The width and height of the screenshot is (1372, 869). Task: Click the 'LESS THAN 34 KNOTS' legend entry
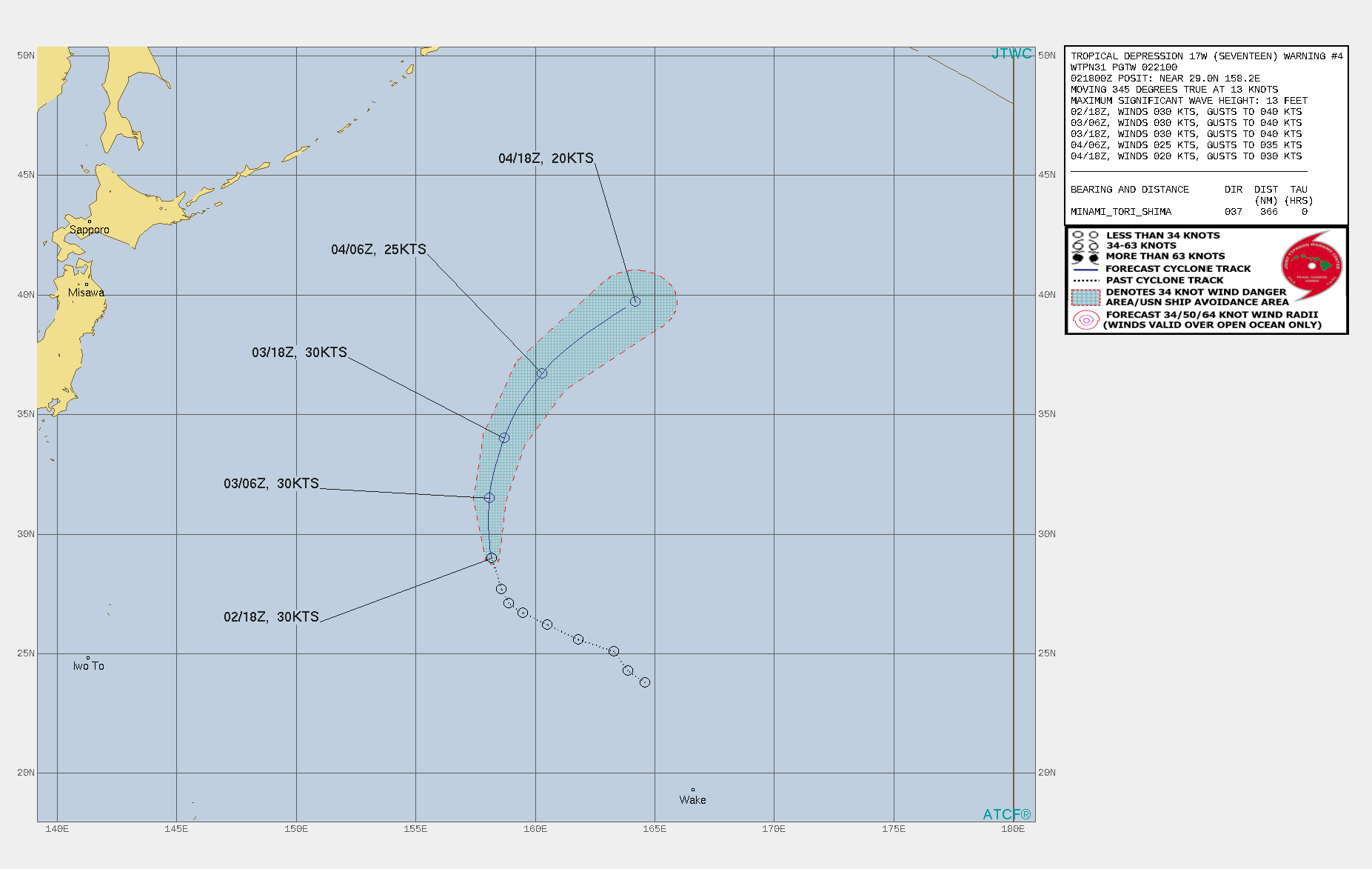coord(1162,236)
